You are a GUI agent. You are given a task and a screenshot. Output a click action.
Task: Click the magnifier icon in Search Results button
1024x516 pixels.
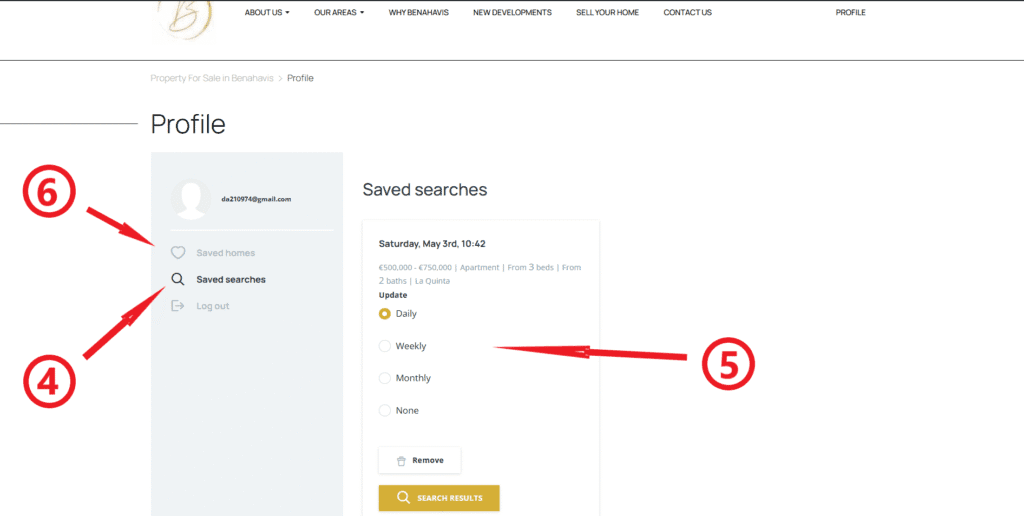pyautogui.click(x=403, y=498)
